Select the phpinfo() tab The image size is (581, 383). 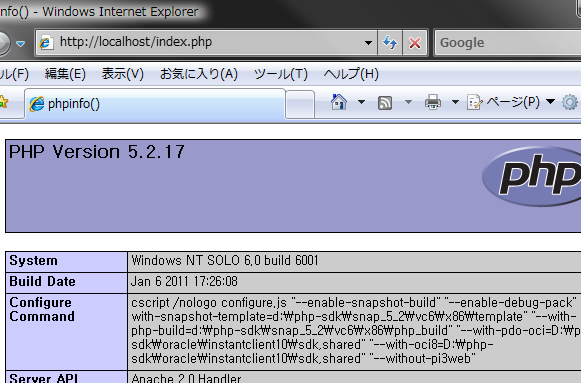point(155,104)
